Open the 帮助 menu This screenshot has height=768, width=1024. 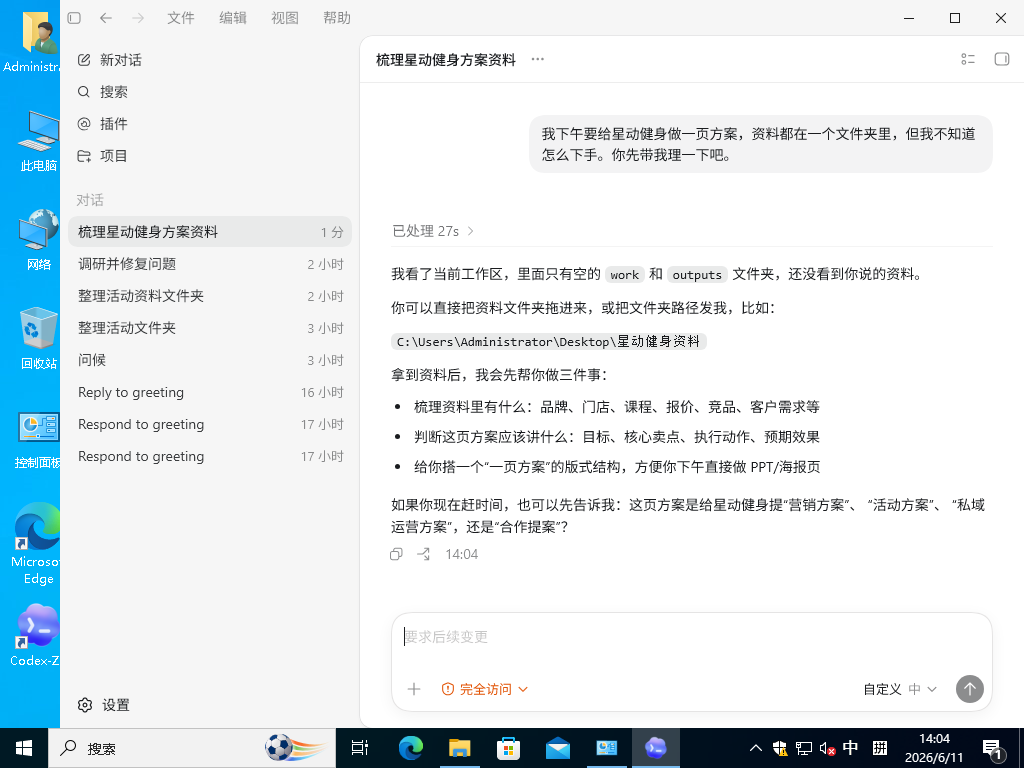tap(337, 18)
